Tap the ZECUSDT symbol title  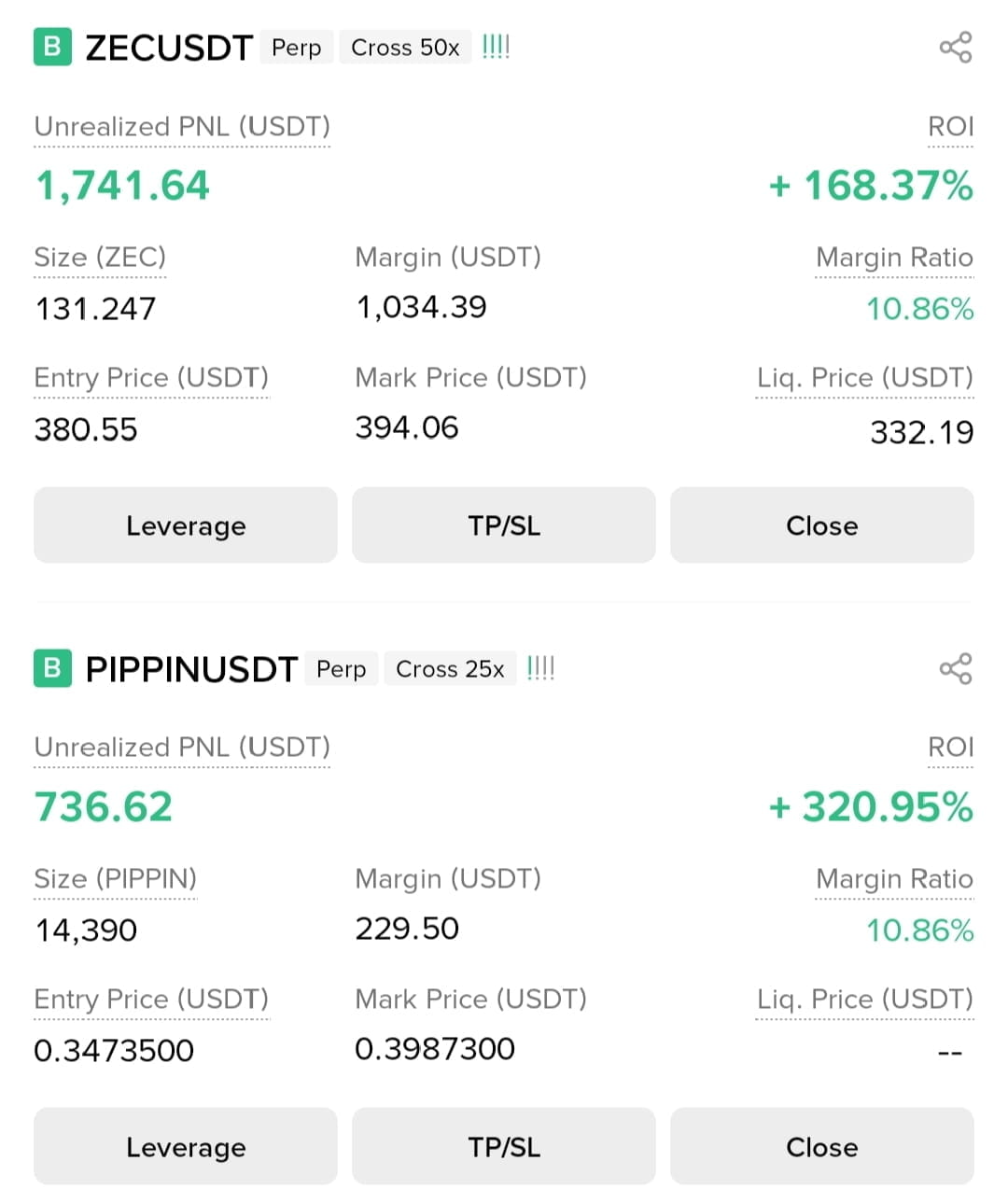click(169, 48)
